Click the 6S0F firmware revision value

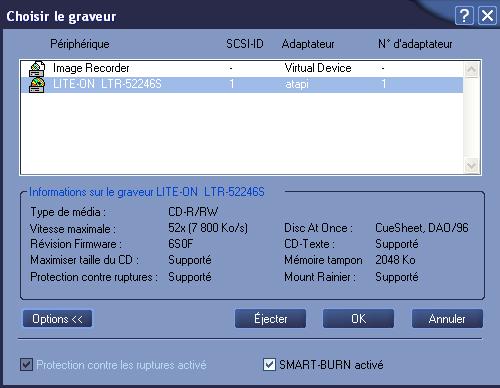180,244
